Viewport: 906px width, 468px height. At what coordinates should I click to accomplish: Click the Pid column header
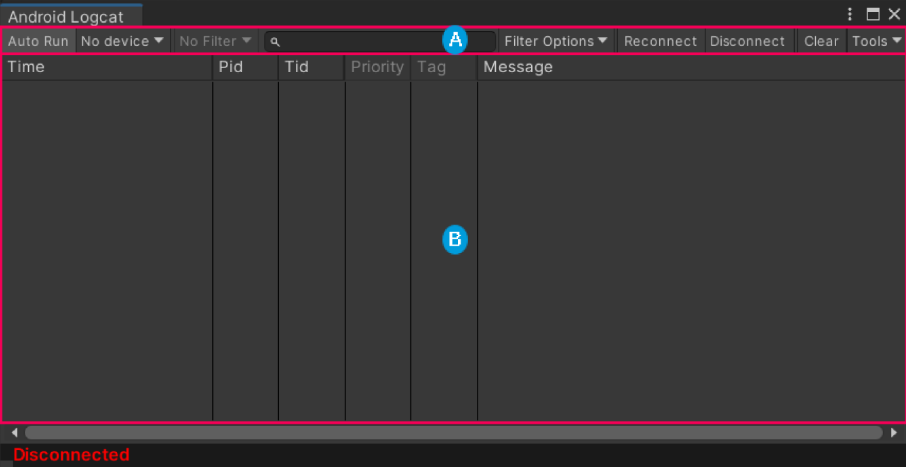point(246,67)
